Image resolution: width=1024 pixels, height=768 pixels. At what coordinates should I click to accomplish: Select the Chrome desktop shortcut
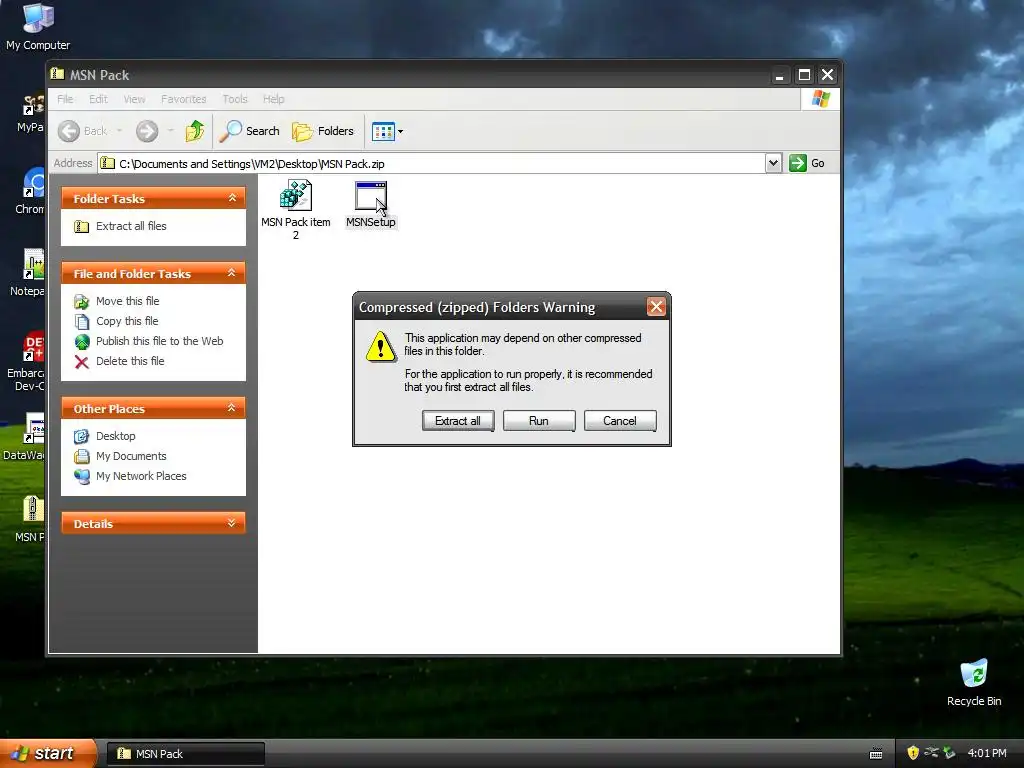(x=31, y=191)
